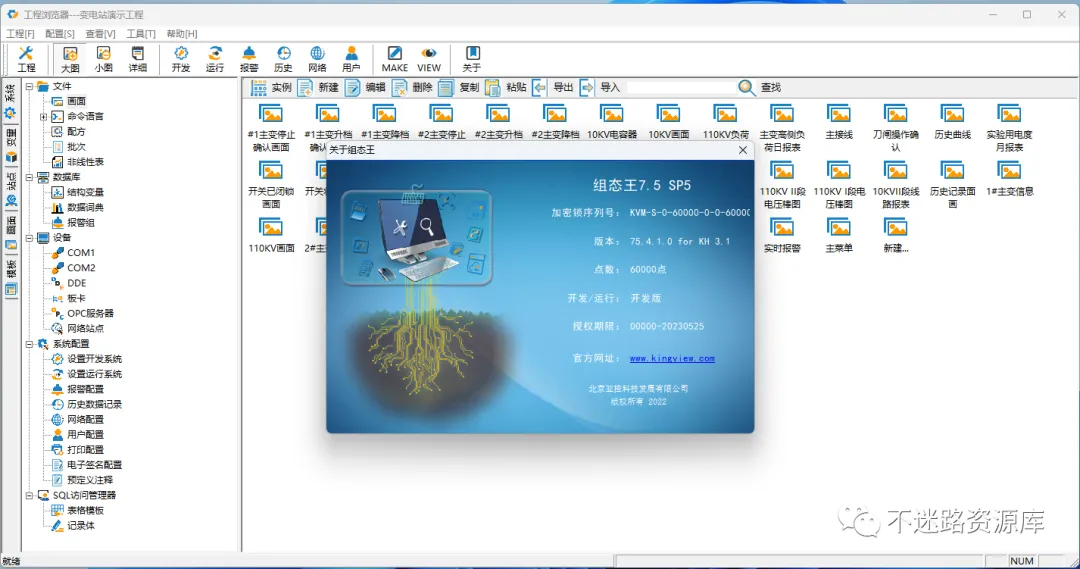Select the 实时报警 picture thumbnail
The width and height of the screenshot is (1080, 569).
(x=782, y=236)
